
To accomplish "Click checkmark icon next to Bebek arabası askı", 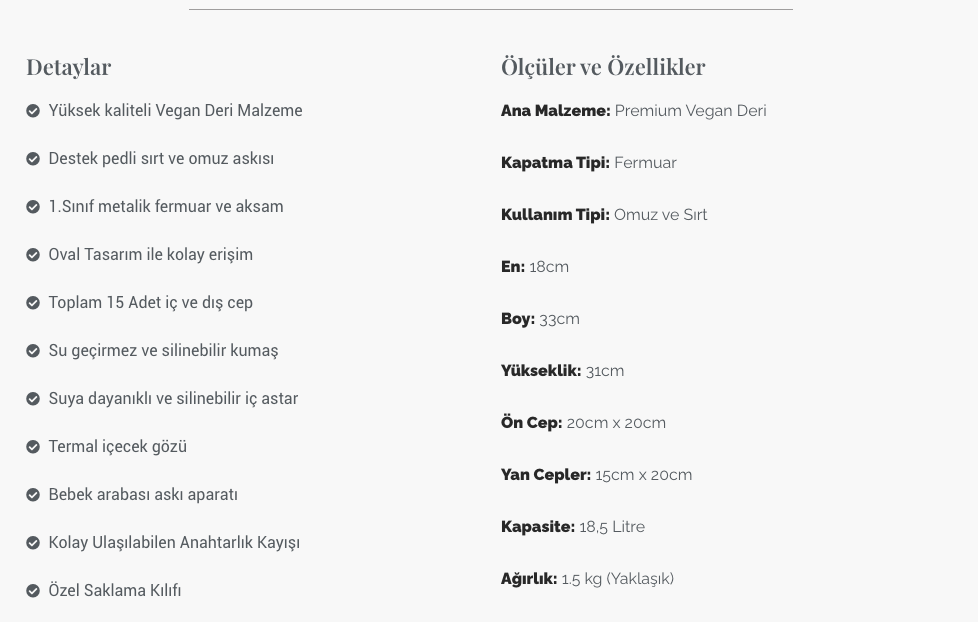I will point(33,495).
